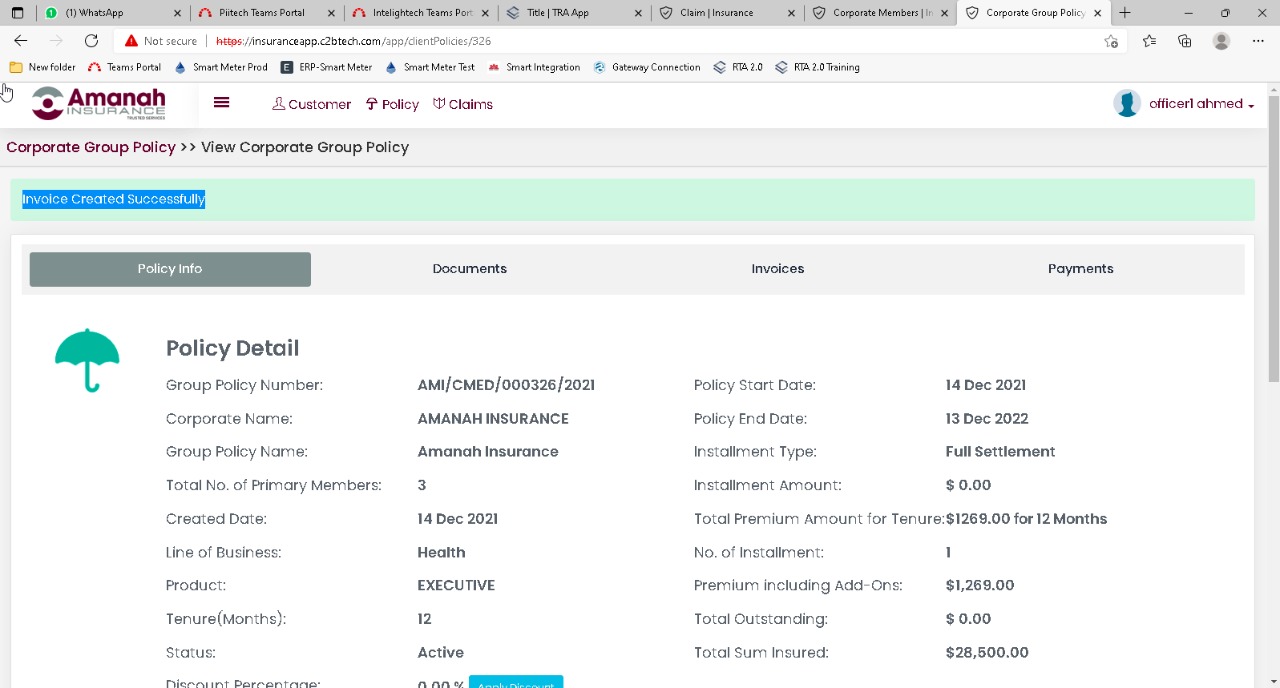
Task: Click the Health line of business value
Action: pos(441,553)
